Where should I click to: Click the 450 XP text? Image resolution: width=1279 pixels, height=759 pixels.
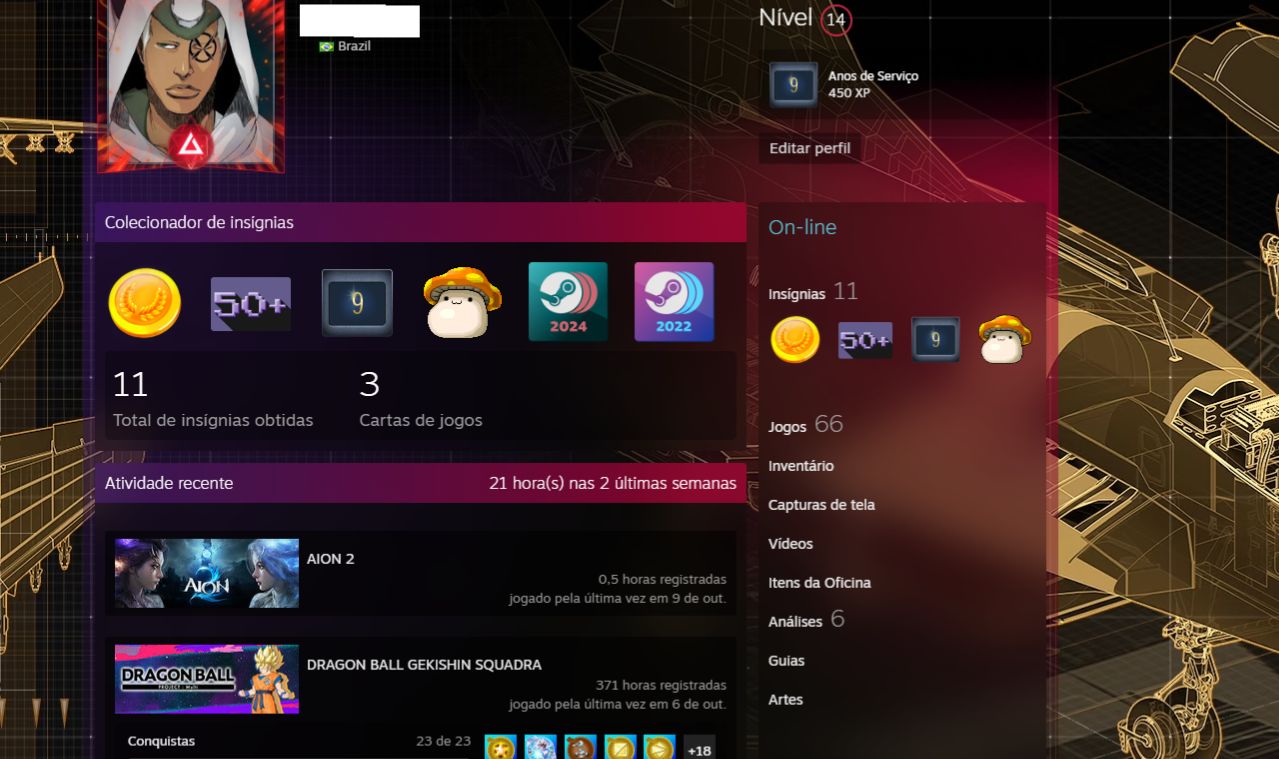point(849,93)
